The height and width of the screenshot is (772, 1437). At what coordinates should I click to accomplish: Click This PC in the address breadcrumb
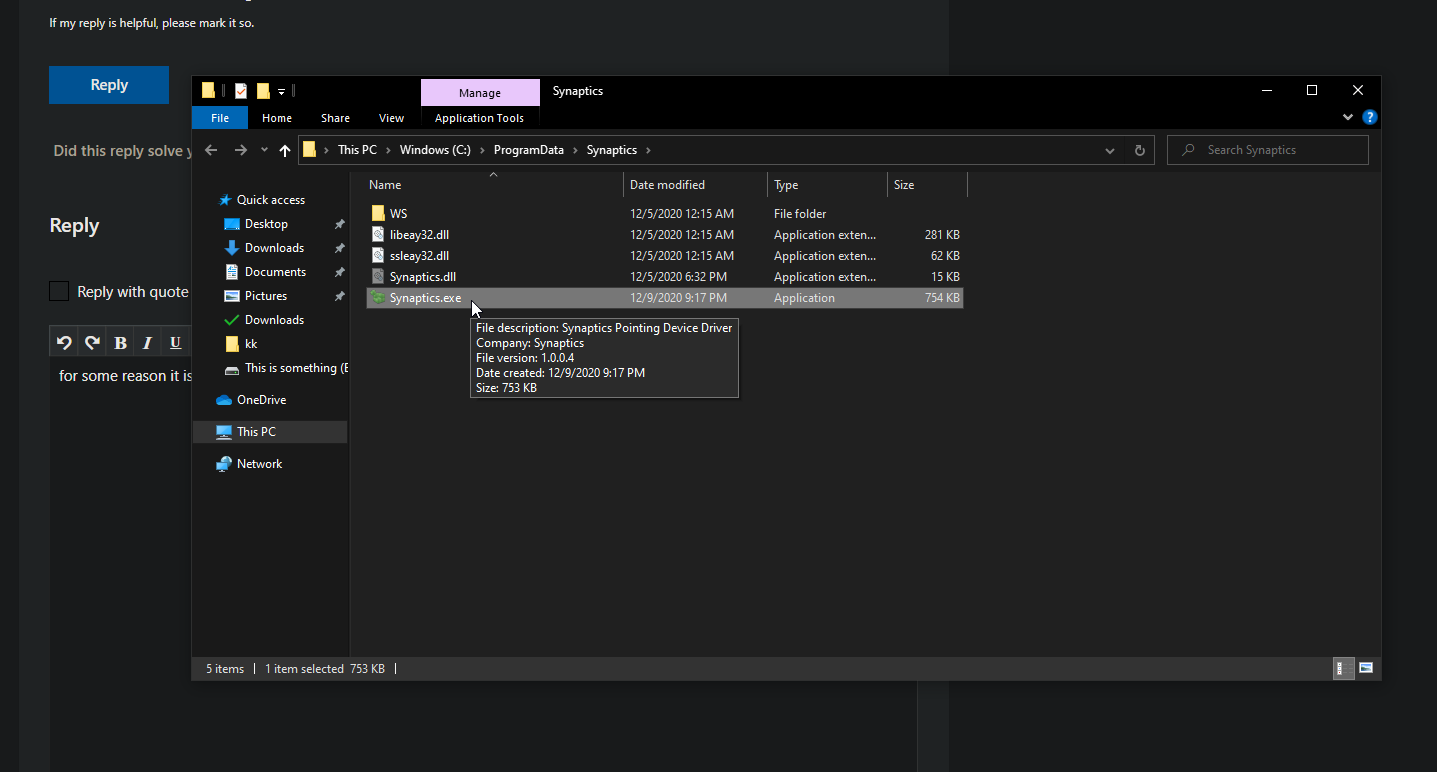point(357,150)
